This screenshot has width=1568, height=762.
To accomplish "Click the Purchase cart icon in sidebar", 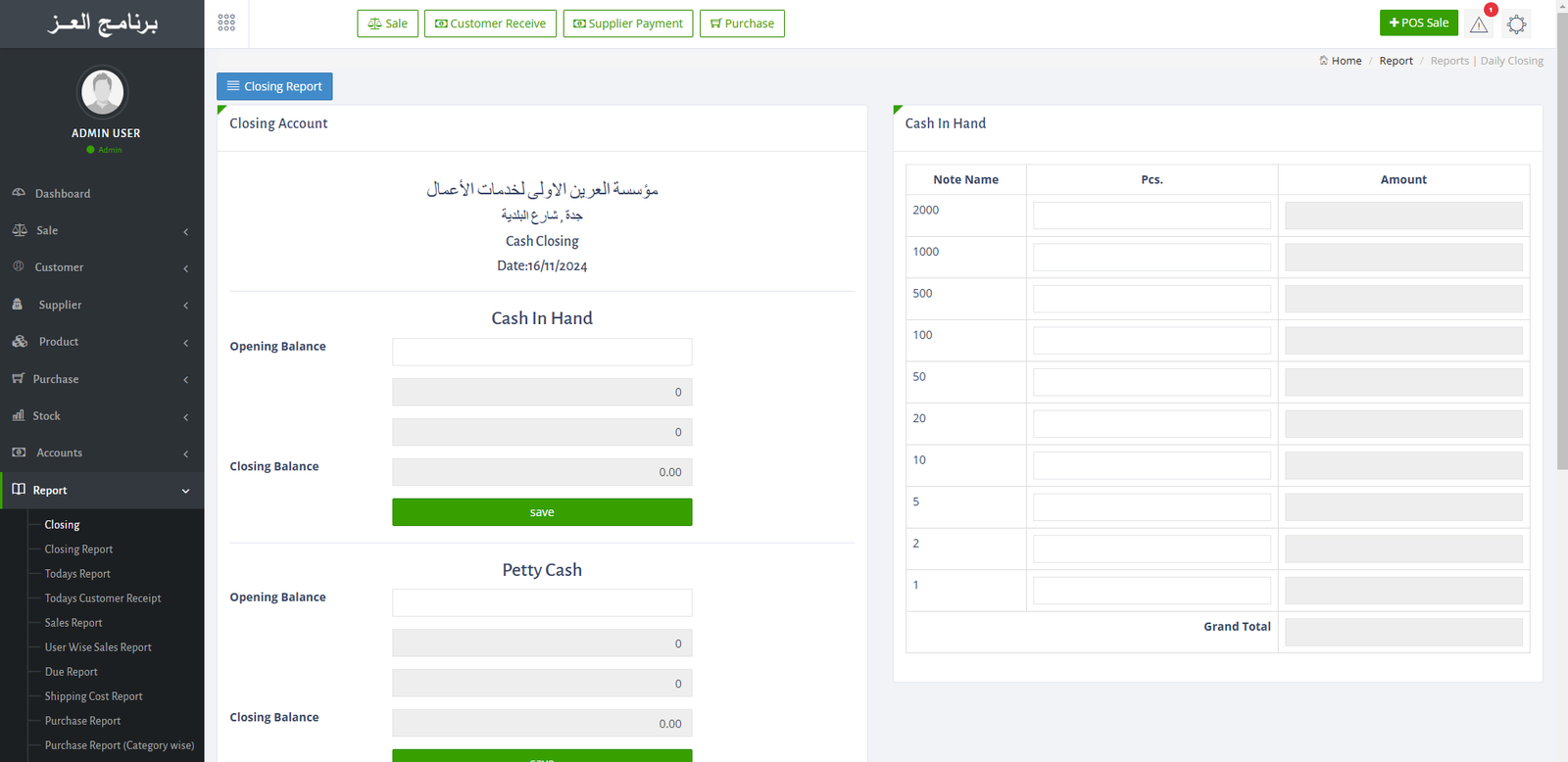I will pos(19,379).
